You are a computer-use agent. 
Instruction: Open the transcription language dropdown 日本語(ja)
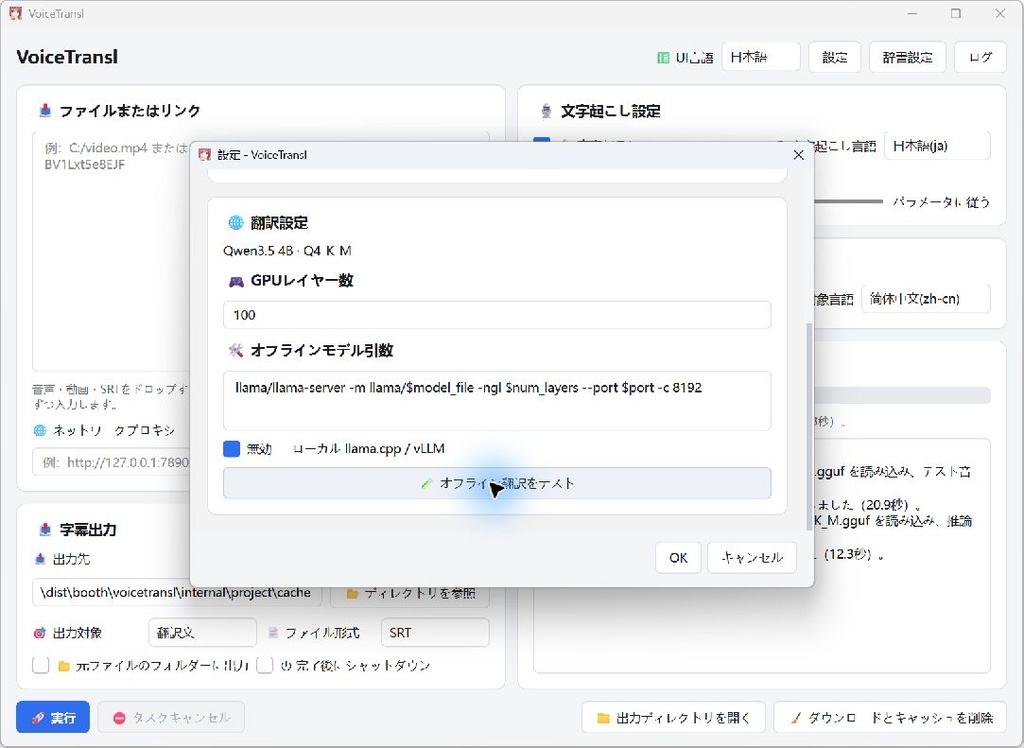[937, 146]
